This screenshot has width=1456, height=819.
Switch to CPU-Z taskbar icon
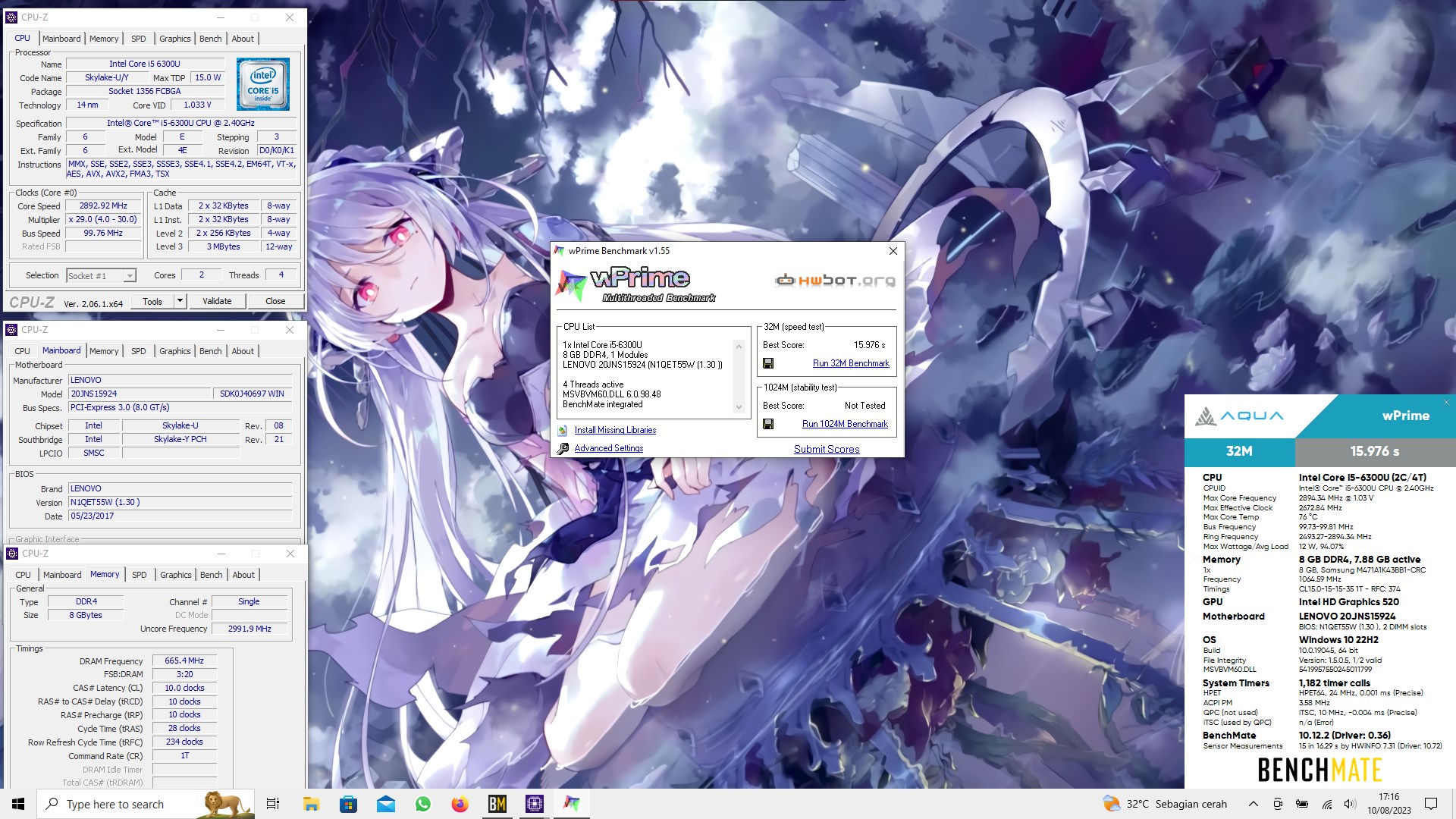535,804
